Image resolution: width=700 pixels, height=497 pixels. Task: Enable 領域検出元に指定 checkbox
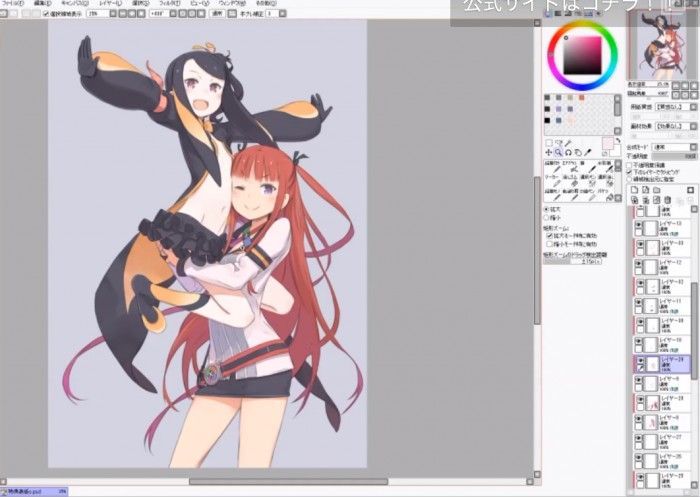click(629, 179)
